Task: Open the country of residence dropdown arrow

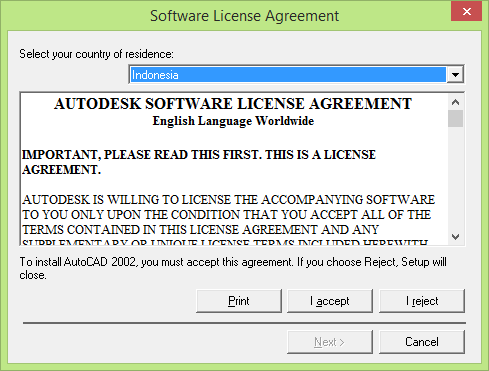Action: click(455, 75)
